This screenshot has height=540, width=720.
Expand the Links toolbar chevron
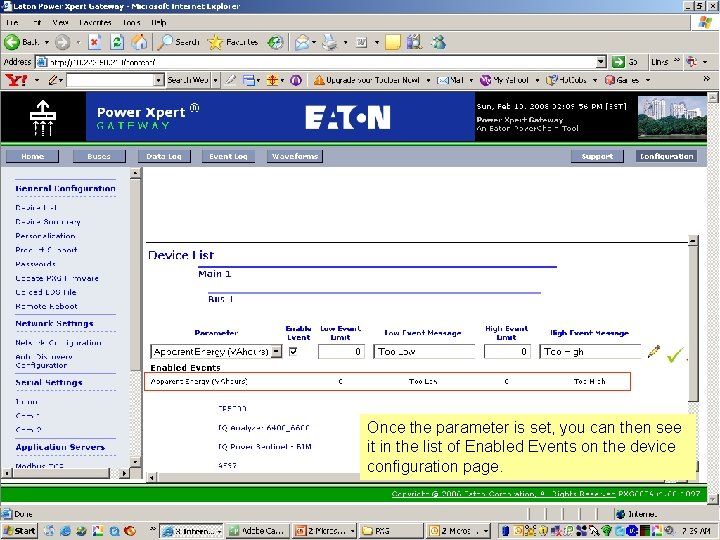pyautogui.click(x=676, y=60)
